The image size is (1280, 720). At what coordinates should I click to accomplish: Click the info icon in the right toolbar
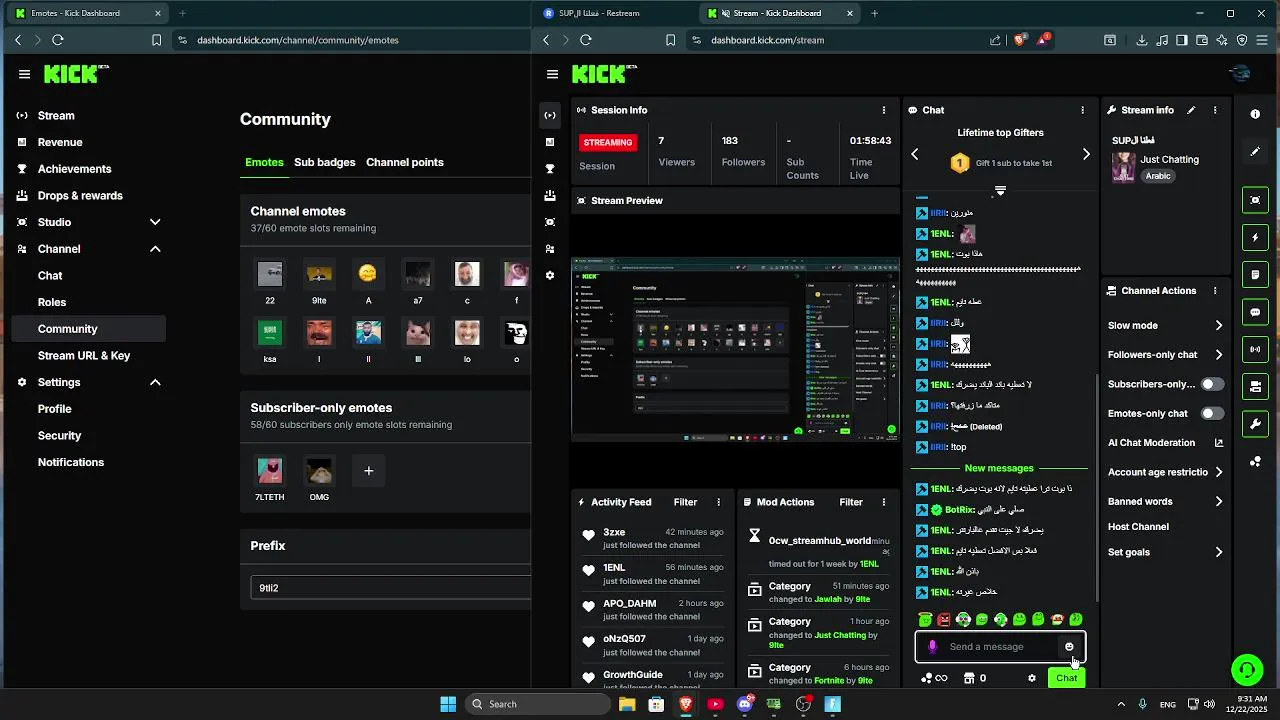pyautogui.click(x=1255, y=114)
